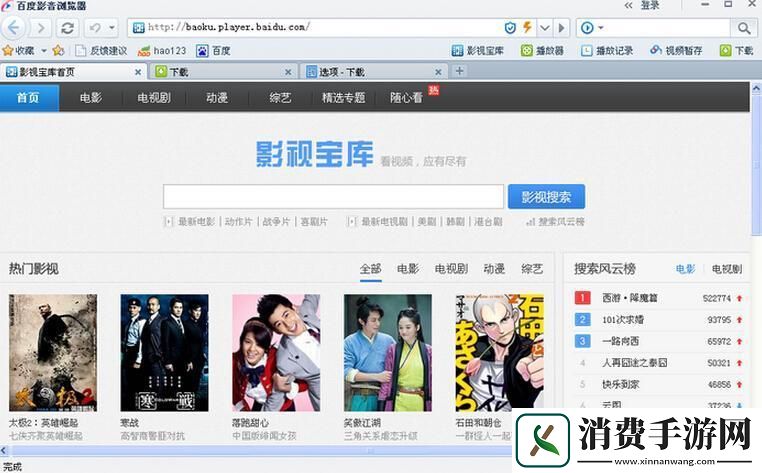The height and width of the screenshot is (473, 762).
Task: Switch 搜索风云榜 to 电视剧 tab
Action: coord(727,269)
